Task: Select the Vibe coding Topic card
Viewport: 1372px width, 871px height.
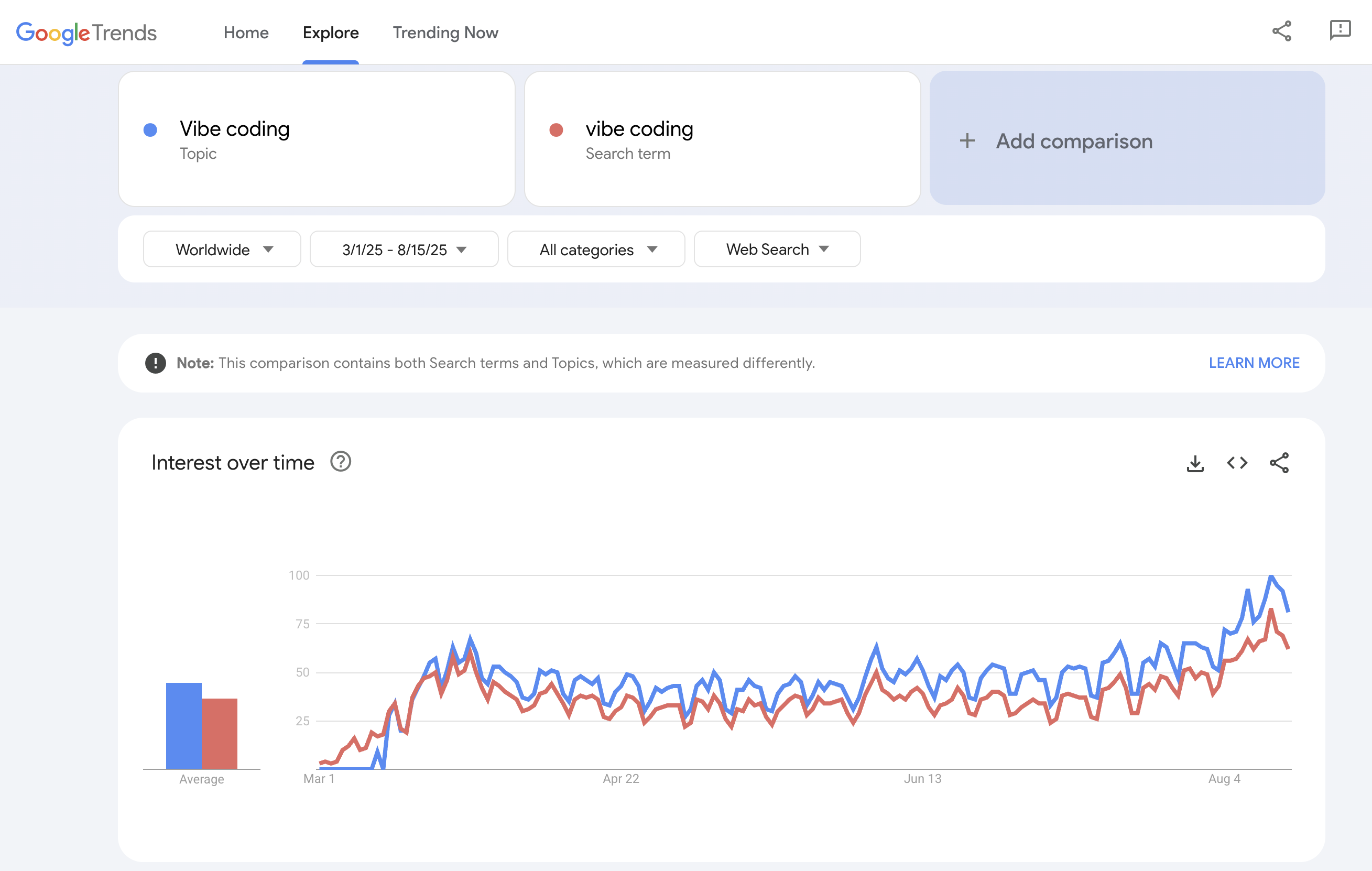Action: [x=317, y=139]
